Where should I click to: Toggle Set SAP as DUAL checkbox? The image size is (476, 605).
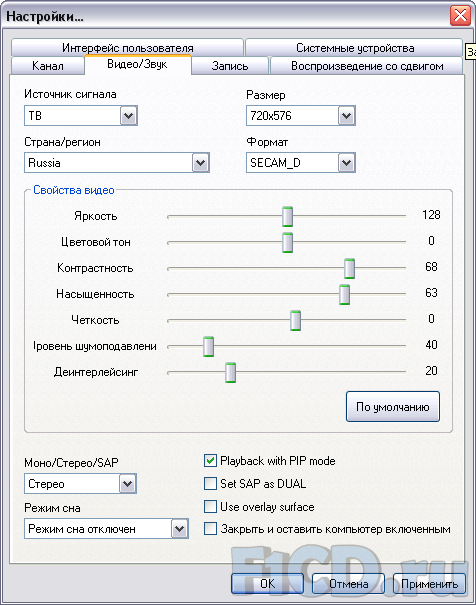point(210,483)
